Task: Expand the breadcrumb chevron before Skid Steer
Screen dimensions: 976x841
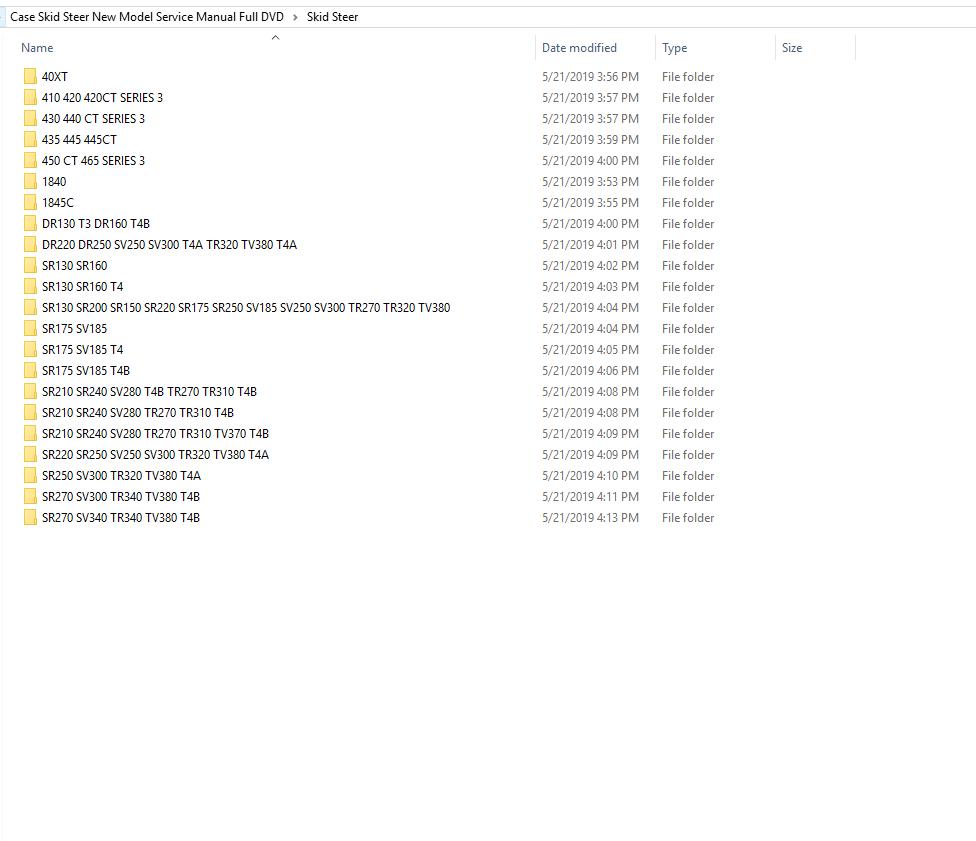Action: 295,17
